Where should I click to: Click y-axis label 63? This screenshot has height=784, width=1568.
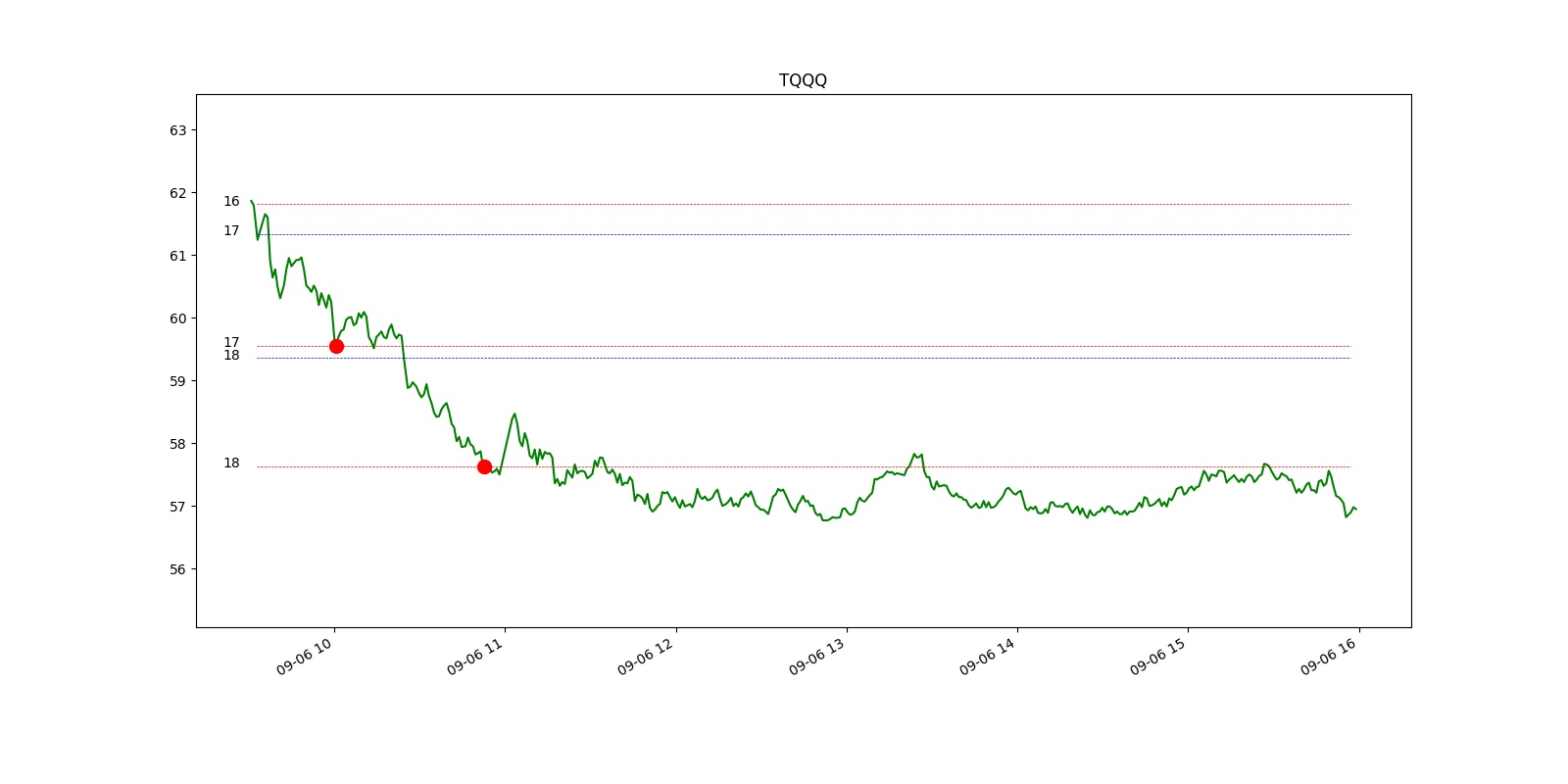(x=177, y=130)
